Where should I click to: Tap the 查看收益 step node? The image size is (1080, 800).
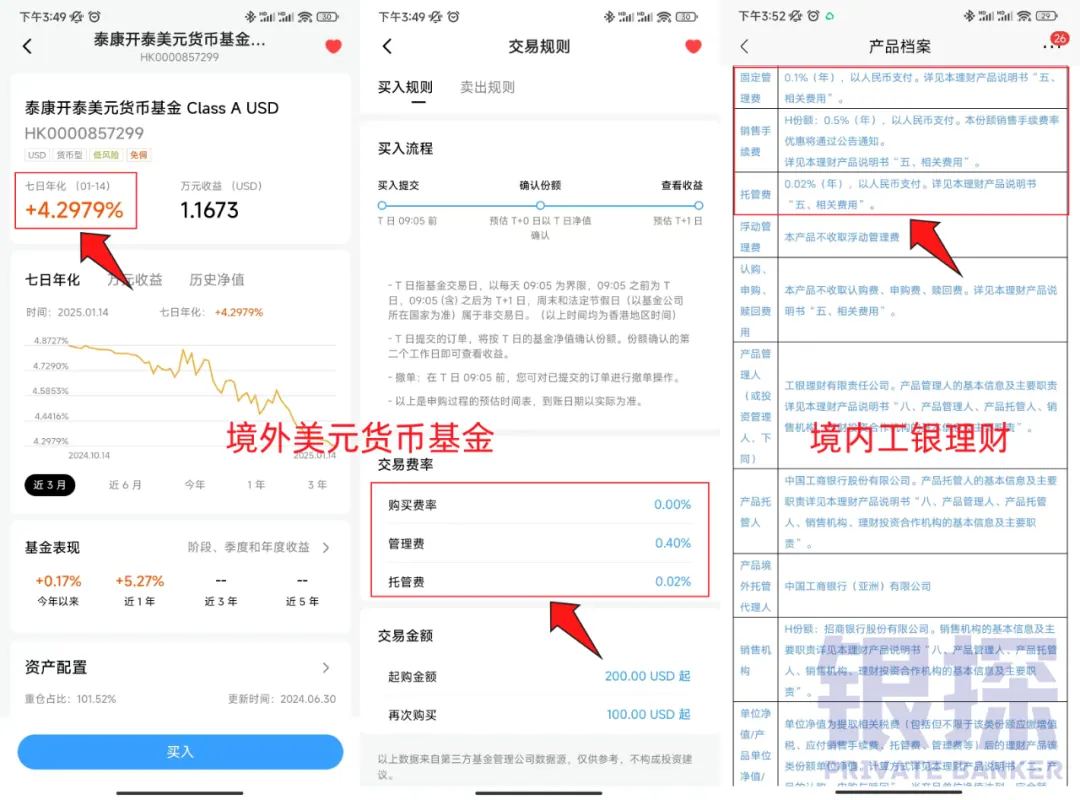coord(698,205)
